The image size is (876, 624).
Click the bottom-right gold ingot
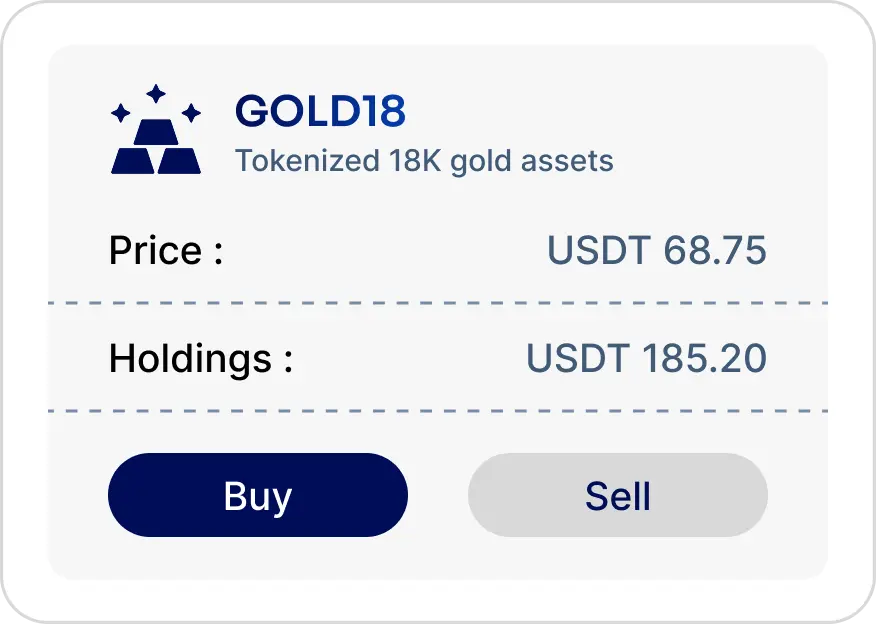click(x=181, y=160)
